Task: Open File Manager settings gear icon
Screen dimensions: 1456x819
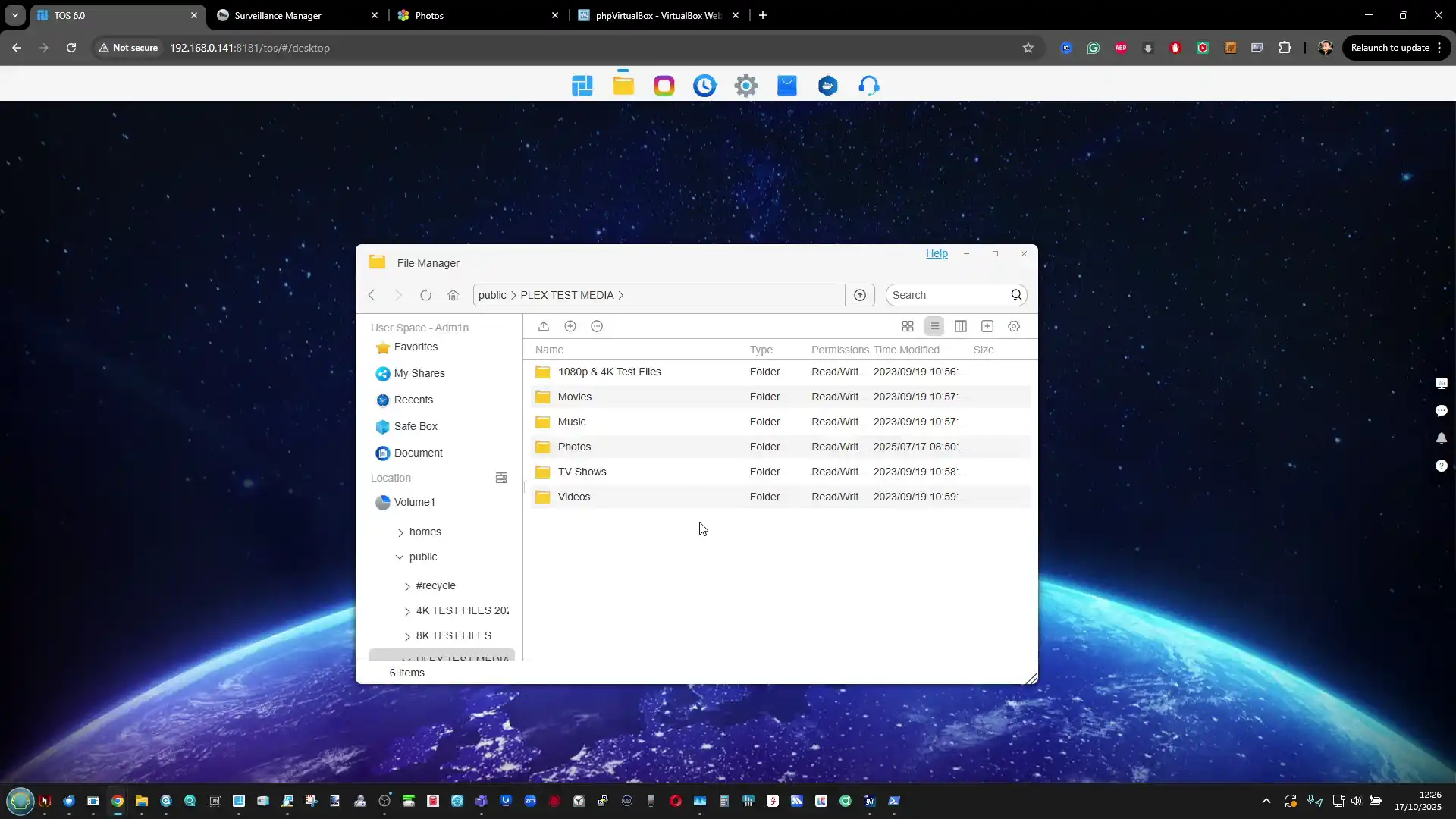Action: point(1014,326)
